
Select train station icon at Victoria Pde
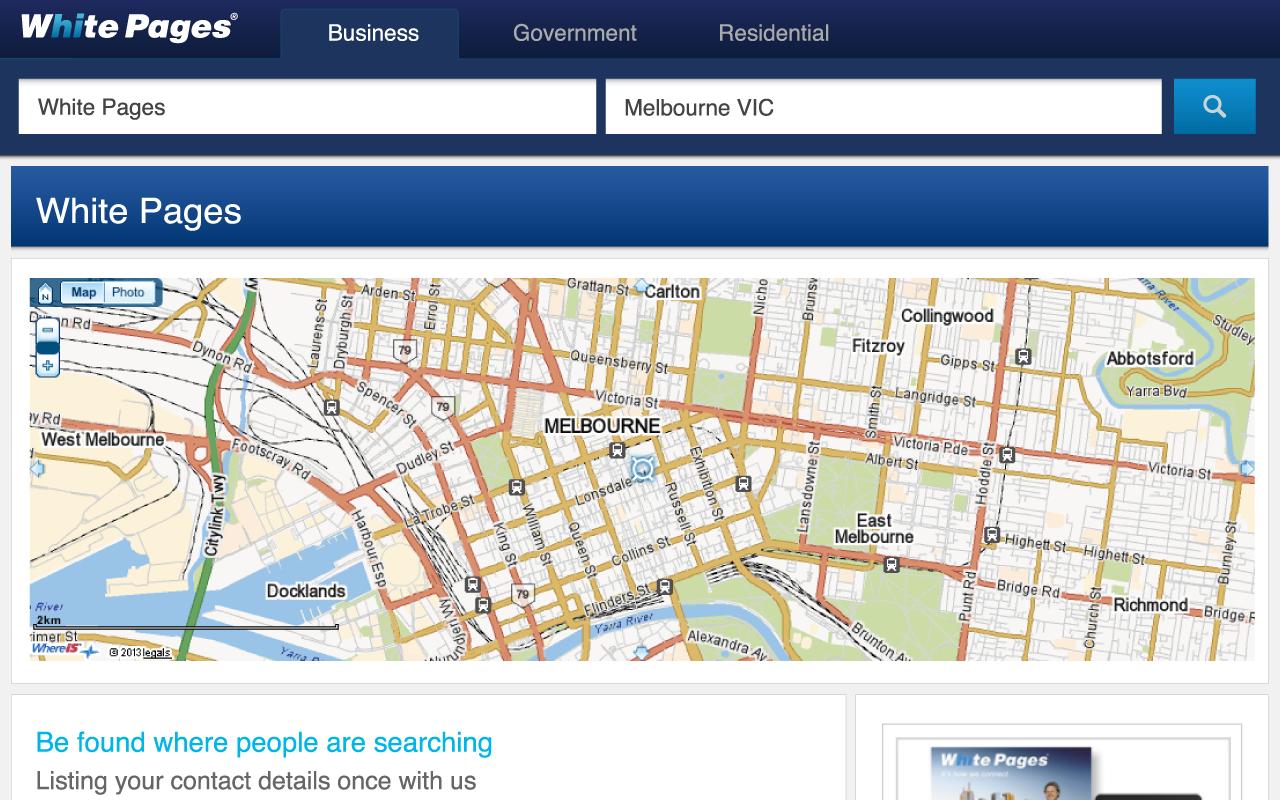(1007, 455)
